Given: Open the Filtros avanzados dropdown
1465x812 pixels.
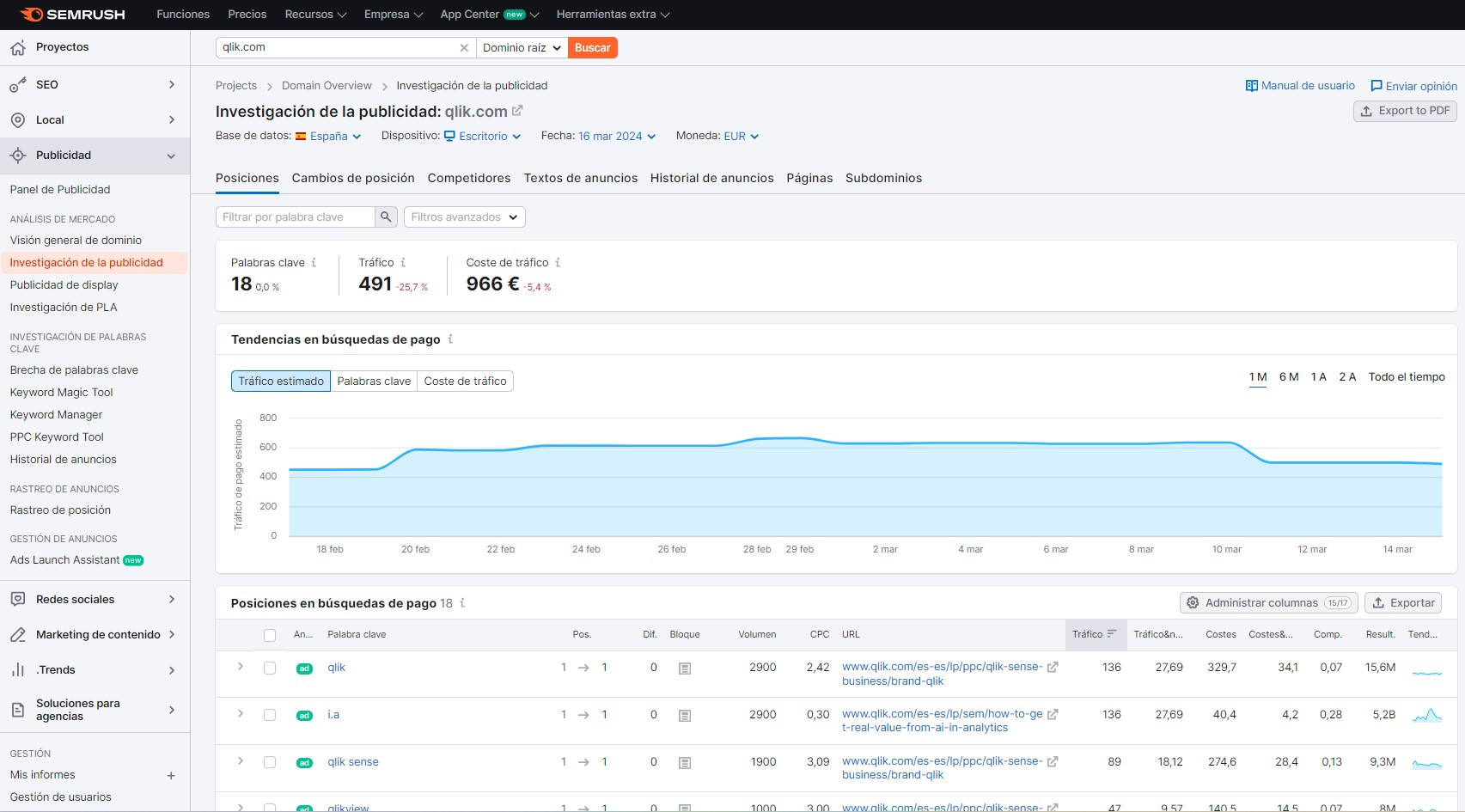Looking at the screenshot, I should (464, 217).
